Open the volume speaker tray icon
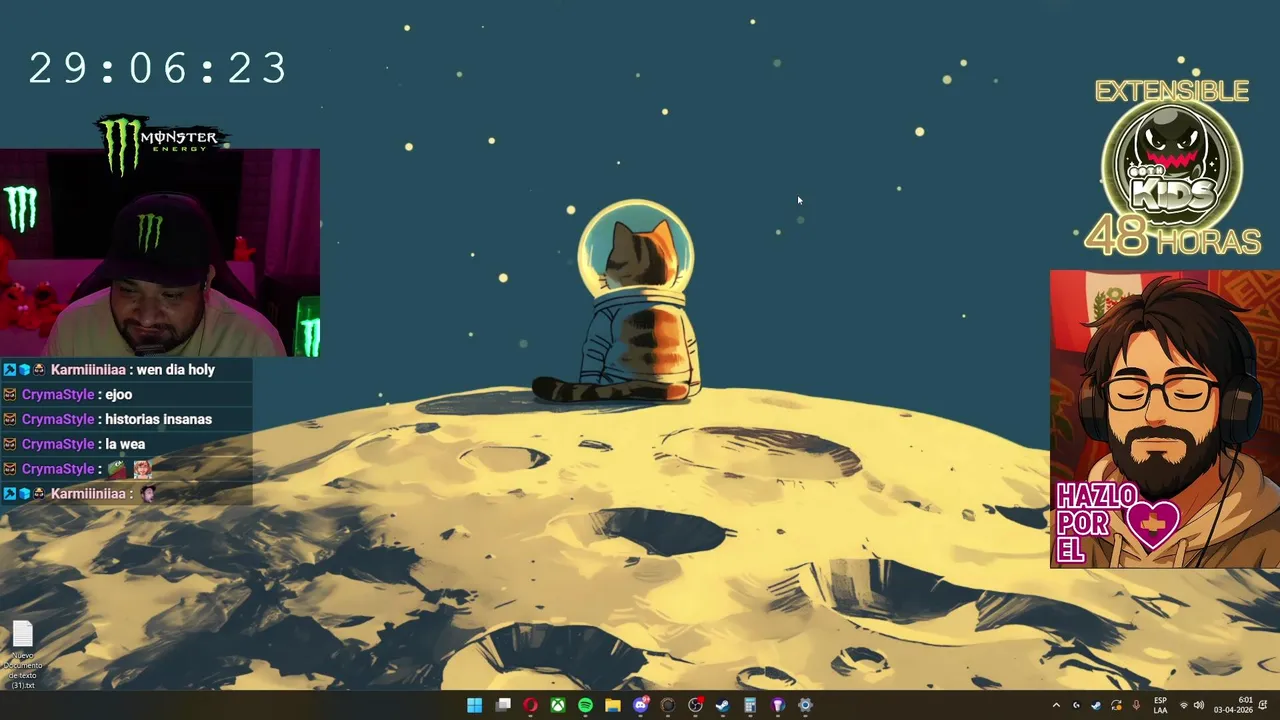Screen dimensions: 1280x720 click(x=1199, y=705)
